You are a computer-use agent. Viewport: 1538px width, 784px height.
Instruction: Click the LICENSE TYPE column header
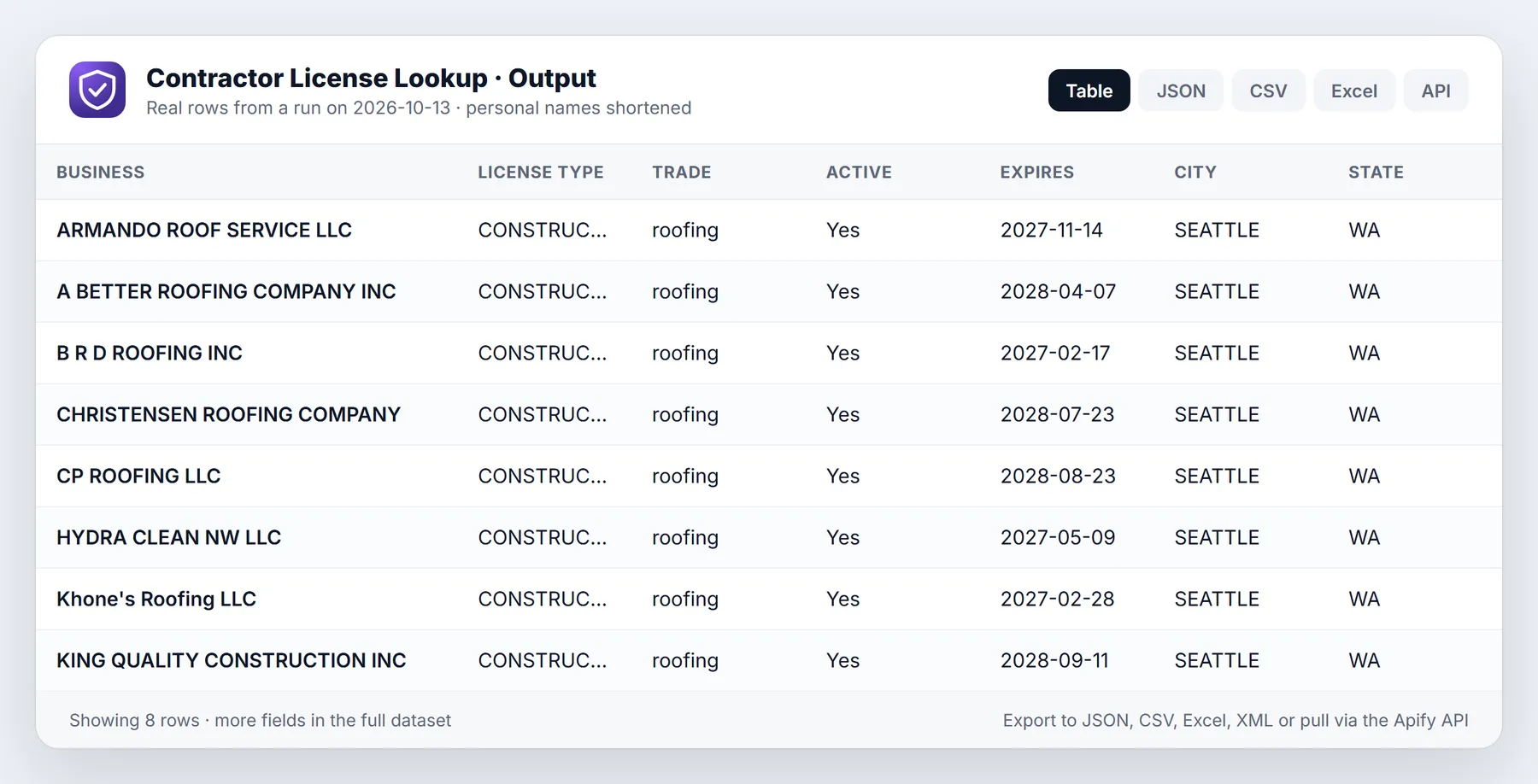pyautogui.click(x=541, y=172)
